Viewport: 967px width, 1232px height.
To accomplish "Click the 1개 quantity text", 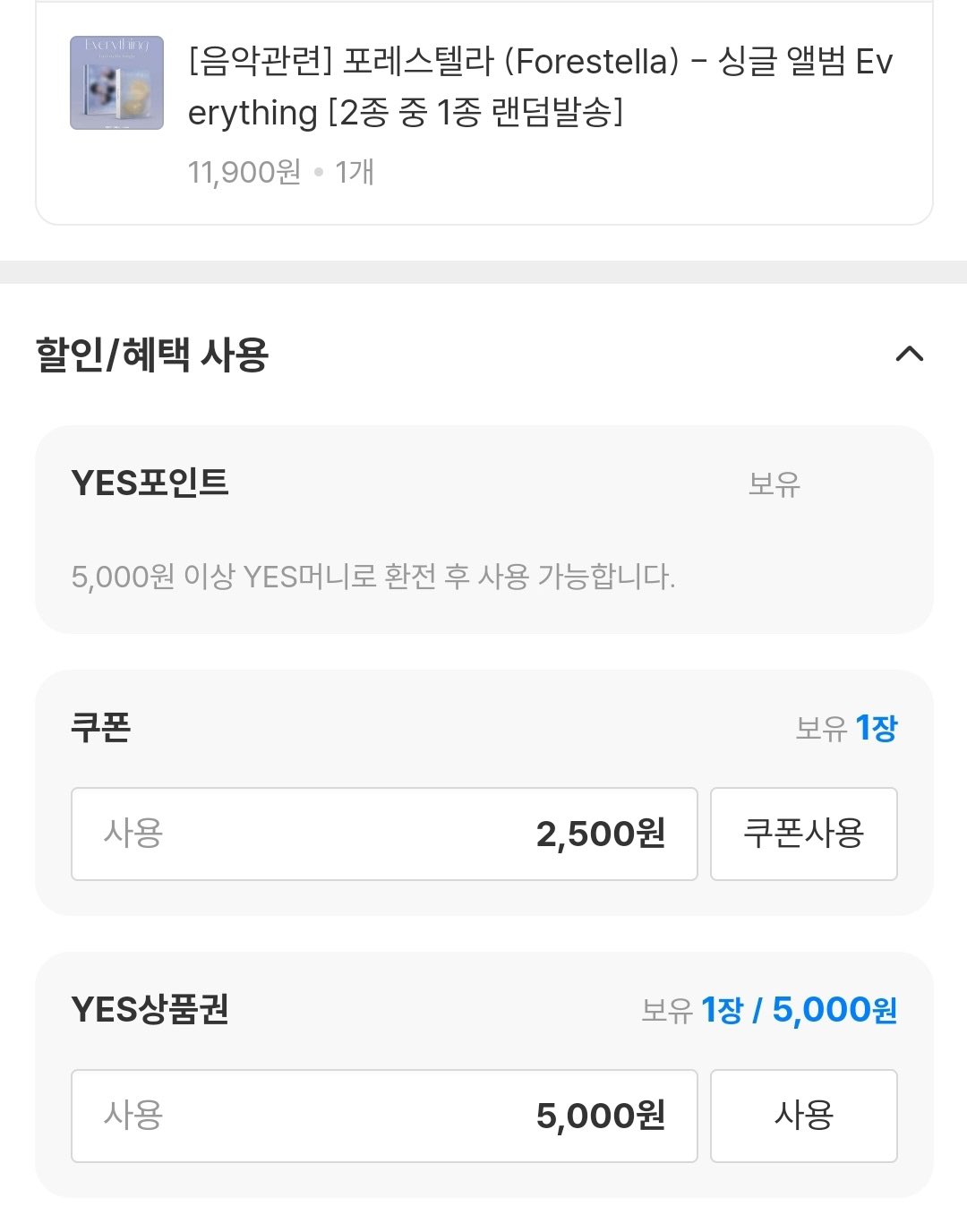I will click(x=355, y=172).
